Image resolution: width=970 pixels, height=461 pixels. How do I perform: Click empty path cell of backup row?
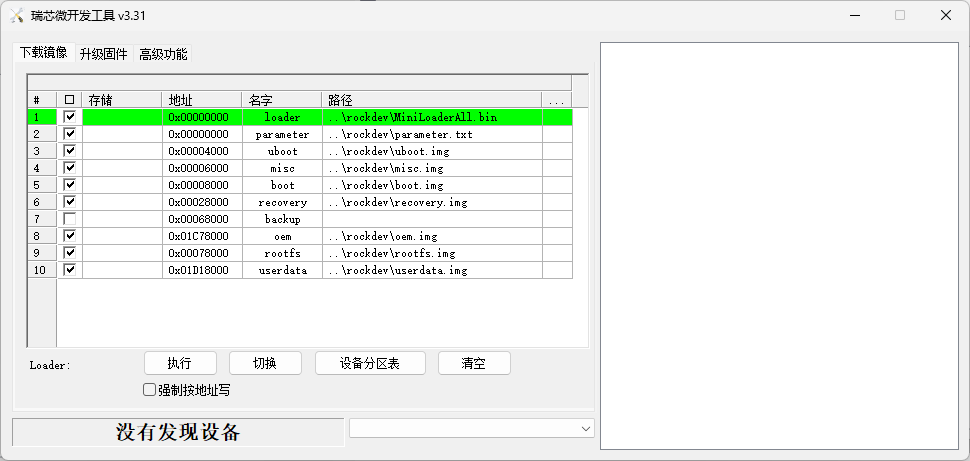[432, 219]
